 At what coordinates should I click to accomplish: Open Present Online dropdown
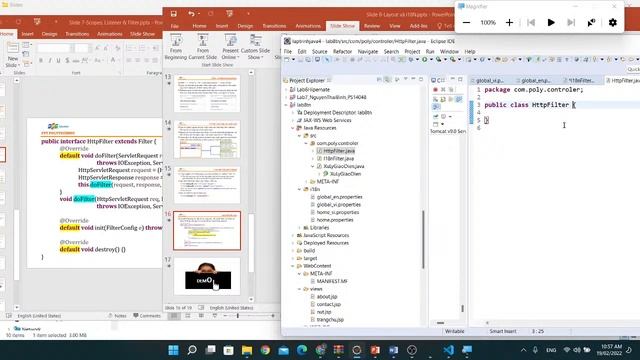[x=230, y=47]
